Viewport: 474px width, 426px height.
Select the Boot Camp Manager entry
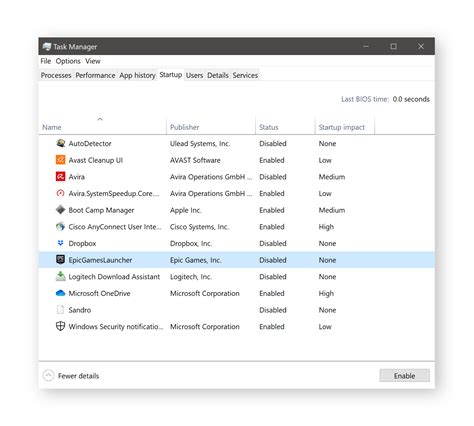tap(101, 210)
